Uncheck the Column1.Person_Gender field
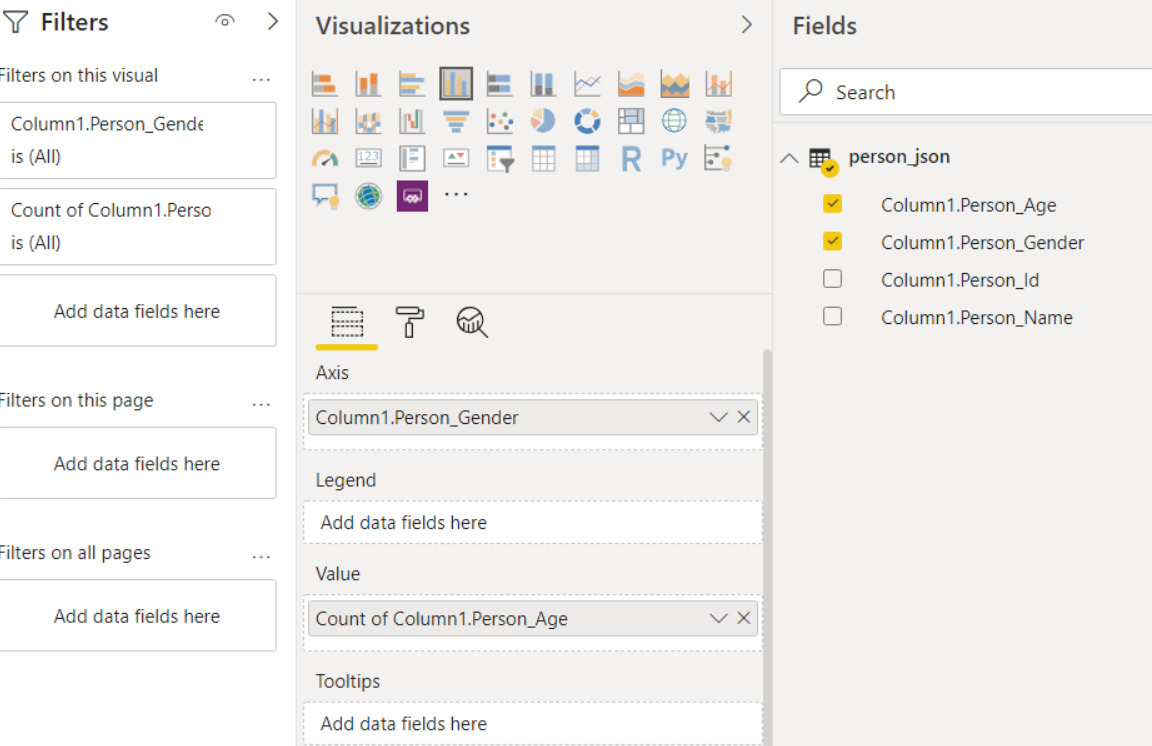1152x746 pixels. [832, 241]
